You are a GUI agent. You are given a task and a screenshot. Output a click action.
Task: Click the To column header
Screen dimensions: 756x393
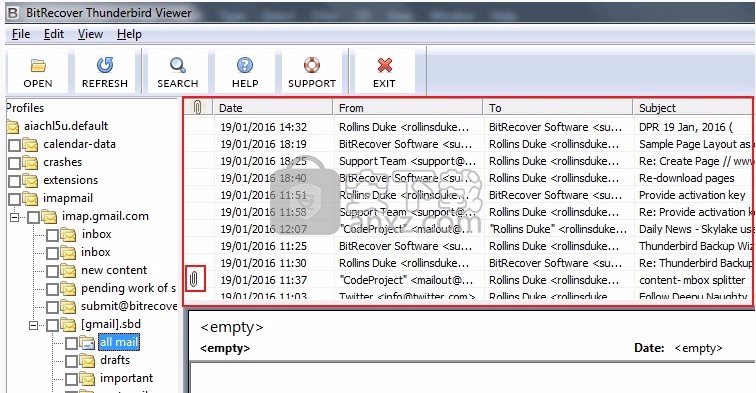pyautogui.click(x=558, y=108)
